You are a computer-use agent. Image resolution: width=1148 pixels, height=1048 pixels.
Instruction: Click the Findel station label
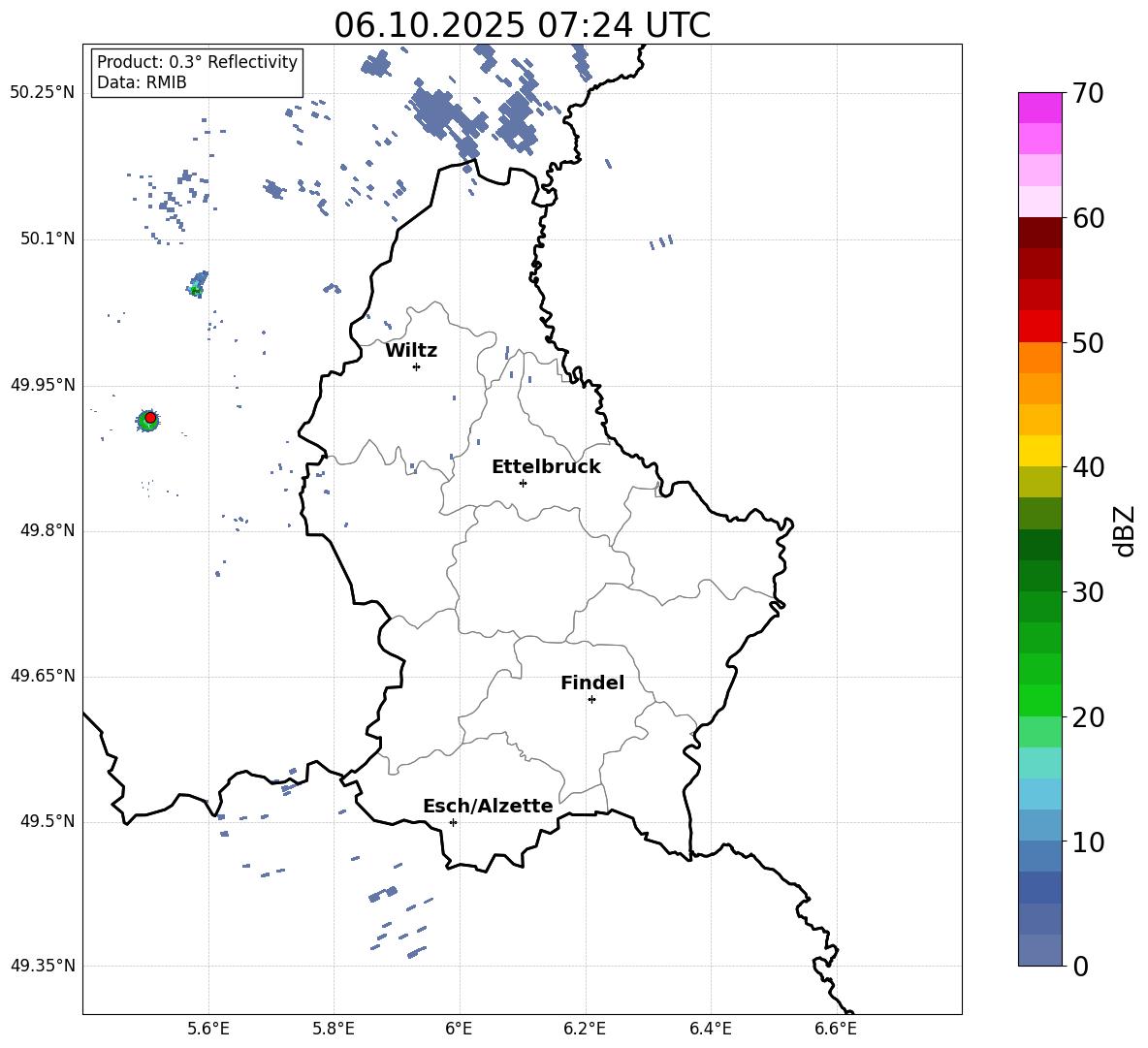(x=592, y=683)
